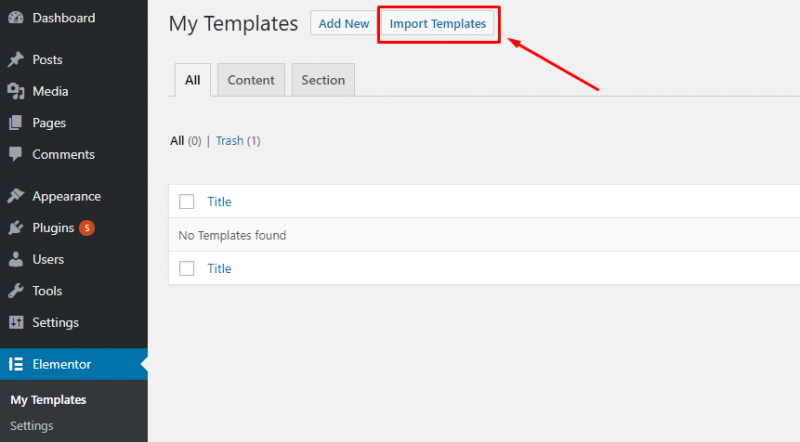
Task: Click the Settings sliders icon in sidebar
Action: 16,323
